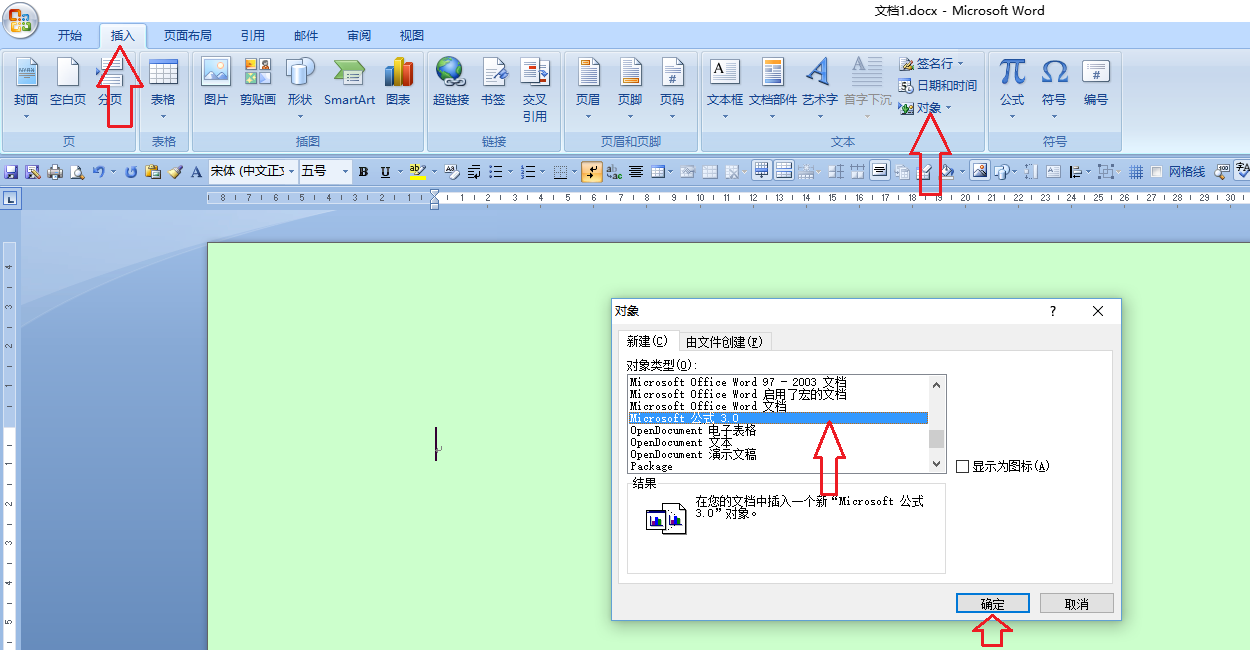Select OpenDocument 电子表格 in list
The height and width of the screenshot is (650, 1250).
(778, 430)
